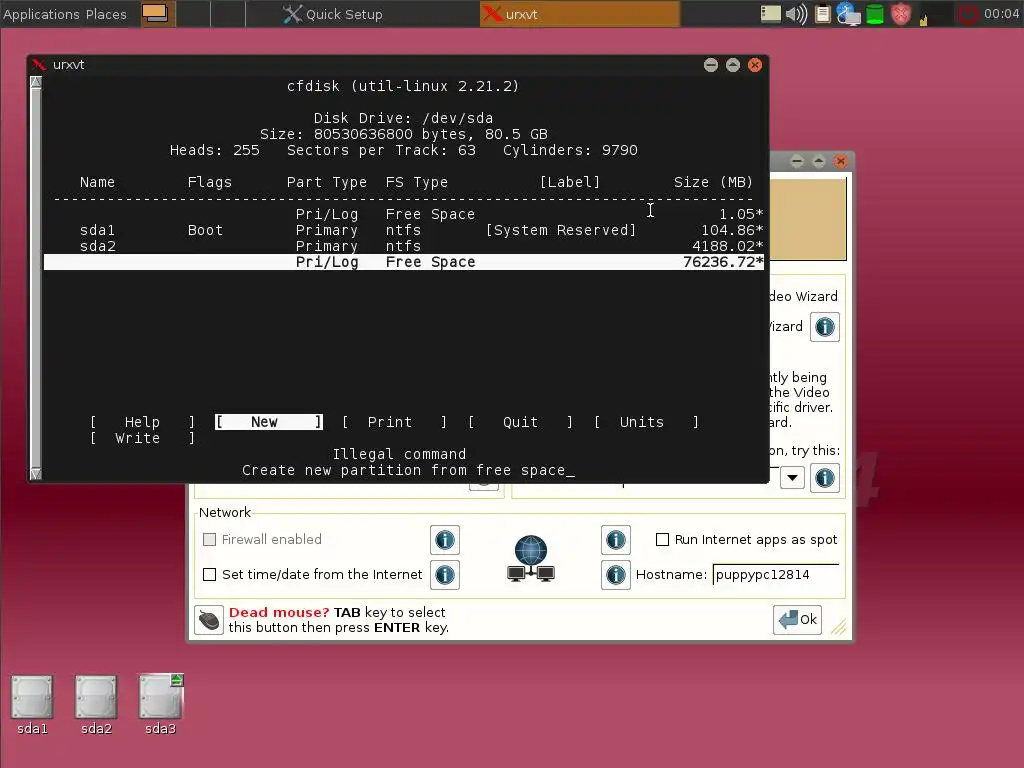Screen dimensions: 1024x768
Task: Click info icon for Set time/date
Action: point(445,575)
